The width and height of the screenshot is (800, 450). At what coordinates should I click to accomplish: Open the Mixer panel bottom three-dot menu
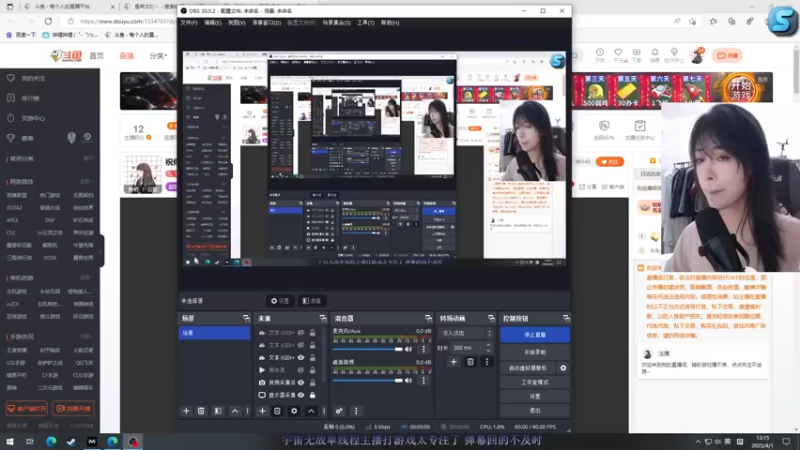click(356, 411)
